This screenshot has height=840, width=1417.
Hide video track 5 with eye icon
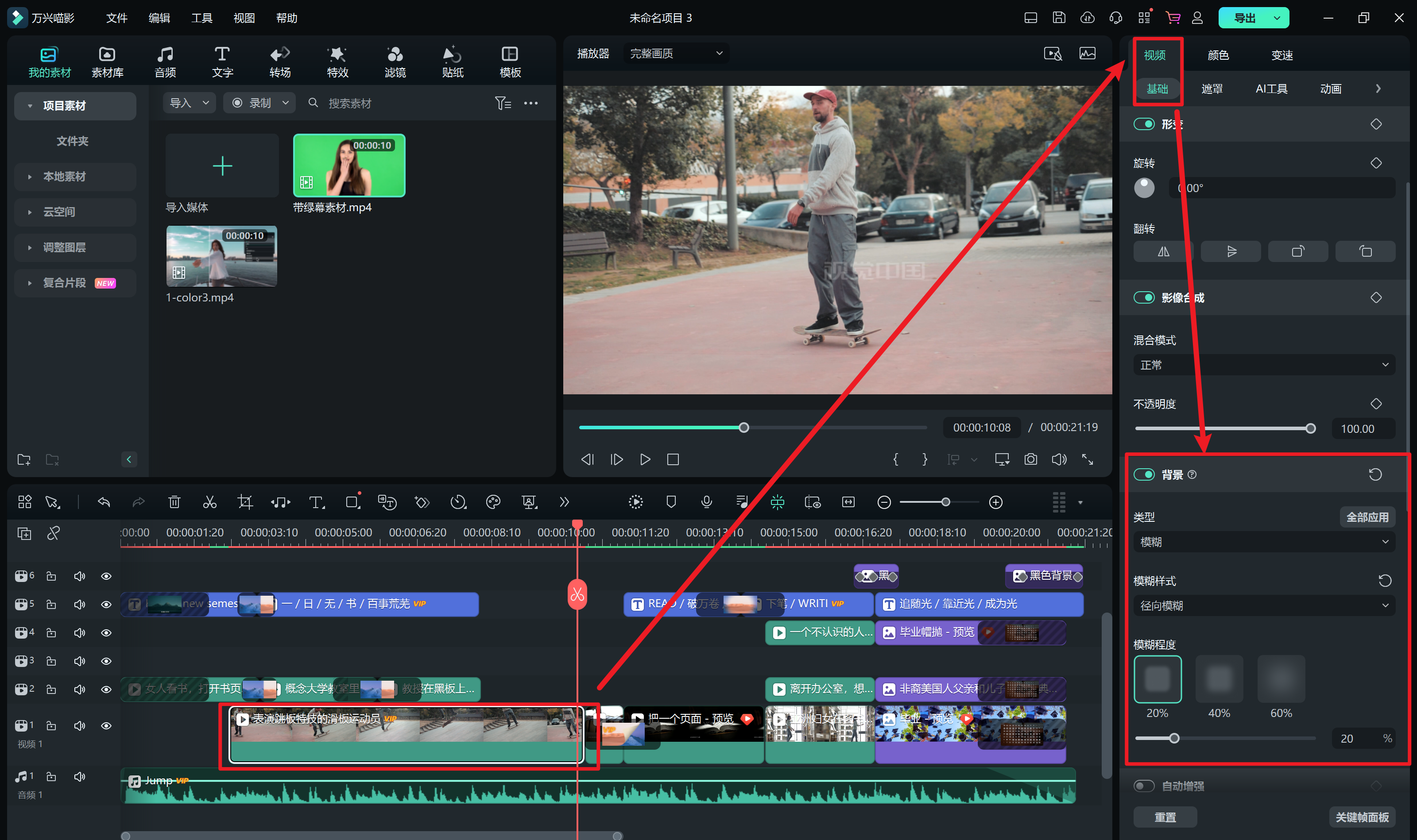106,605
